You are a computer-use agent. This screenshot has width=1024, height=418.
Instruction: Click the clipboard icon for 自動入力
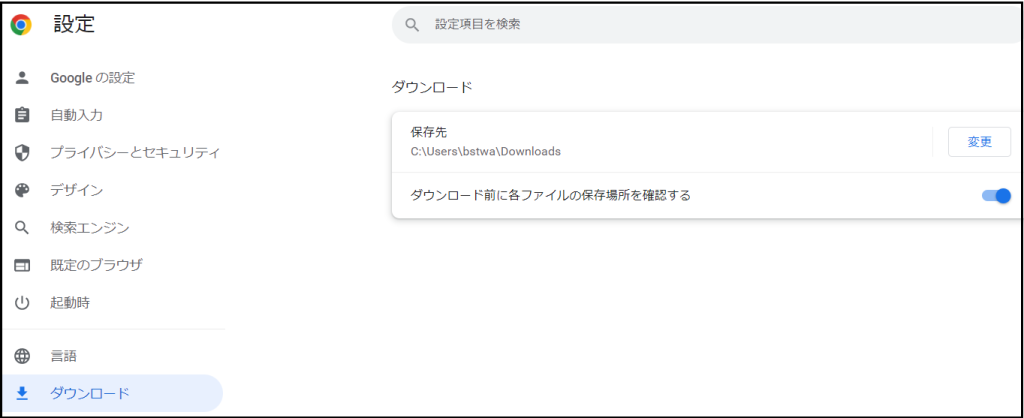[22, 115]
